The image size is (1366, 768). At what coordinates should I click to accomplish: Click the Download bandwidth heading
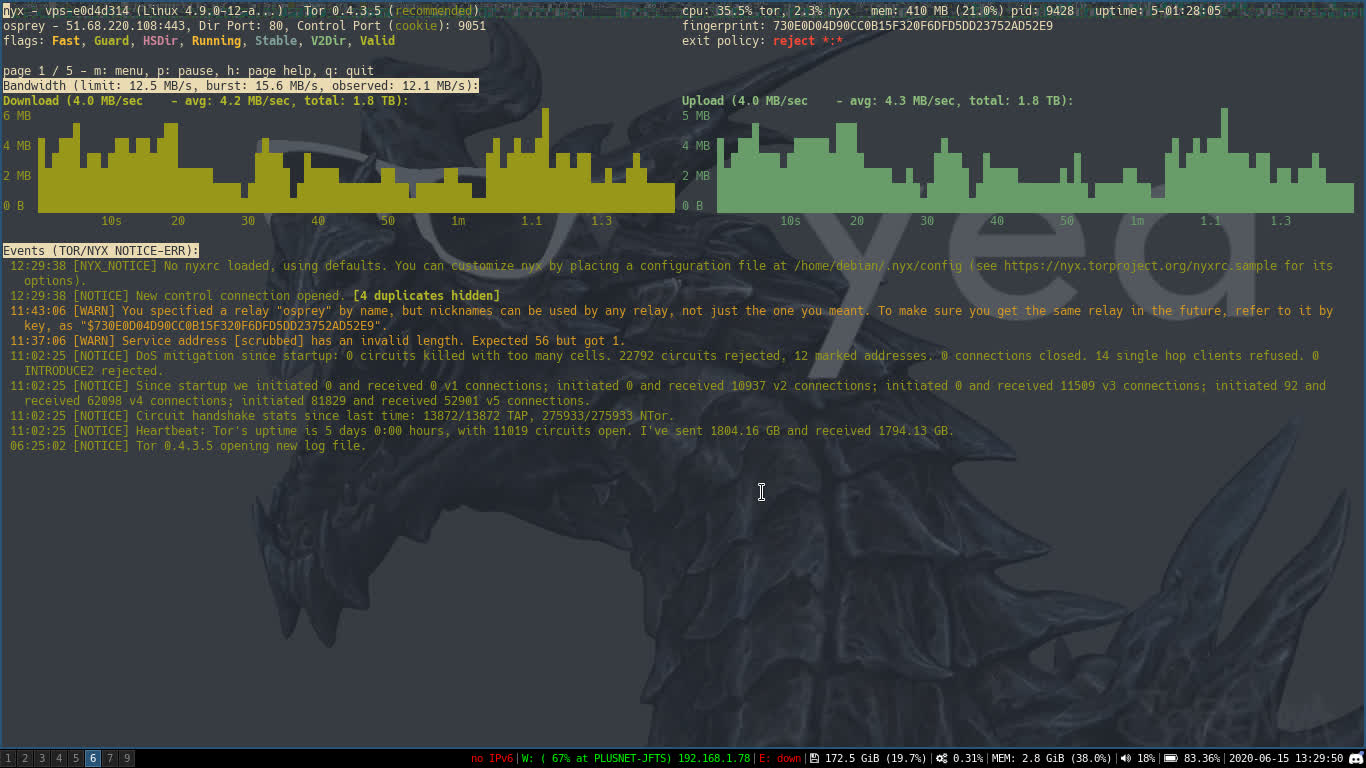pyautogui.click(x=206, y=101)
